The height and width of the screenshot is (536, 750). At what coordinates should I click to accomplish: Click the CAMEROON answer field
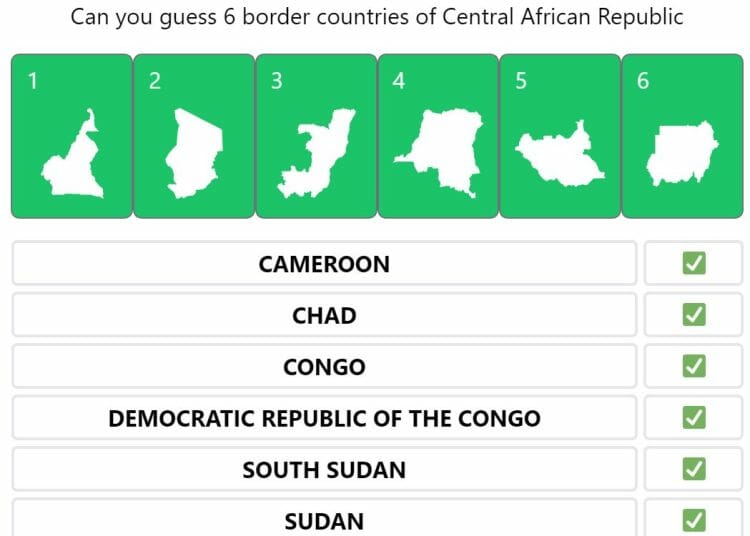[324, 263]
